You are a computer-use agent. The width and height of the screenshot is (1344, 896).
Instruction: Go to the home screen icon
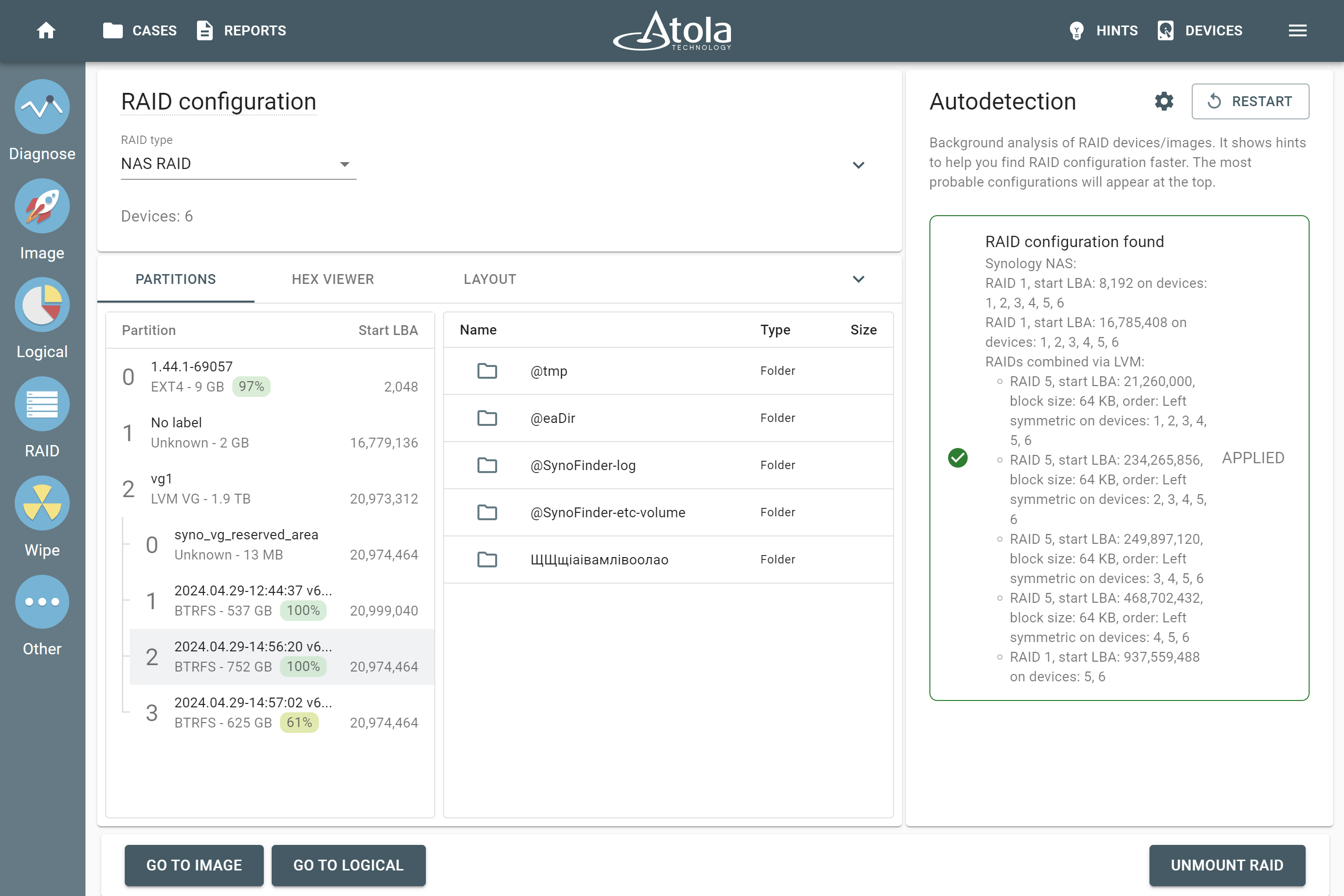(46, 30)
